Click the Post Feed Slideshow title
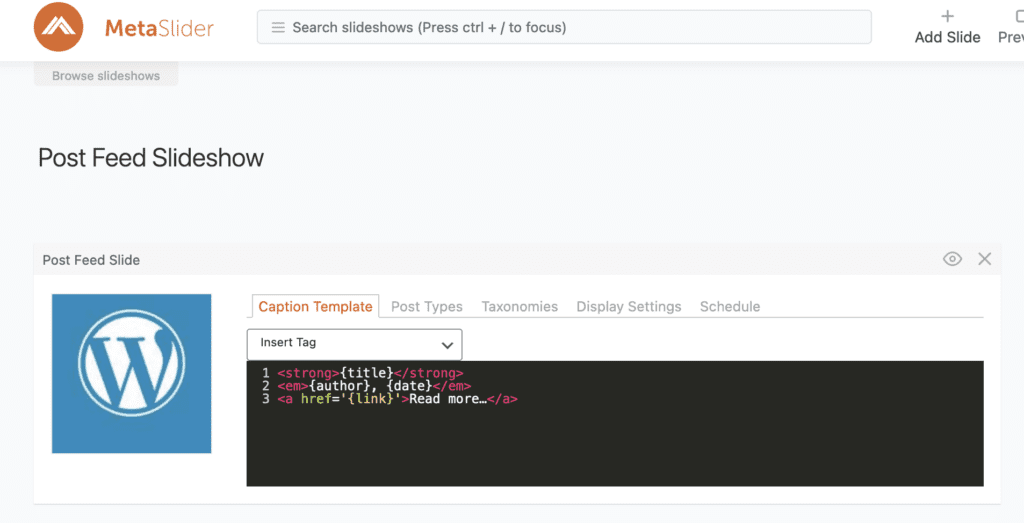The image size is (1024, 523). (x=151, y=158)
